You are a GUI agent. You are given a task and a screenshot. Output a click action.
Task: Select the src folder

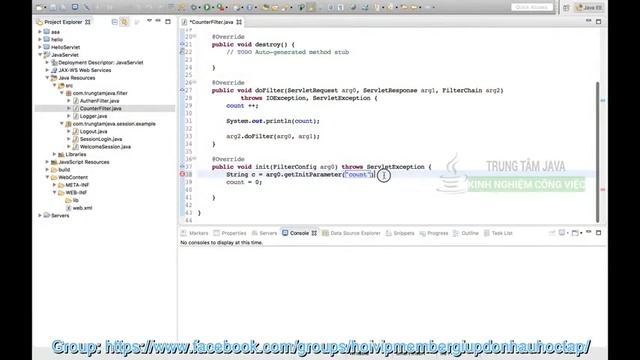[x=69, y=86]
